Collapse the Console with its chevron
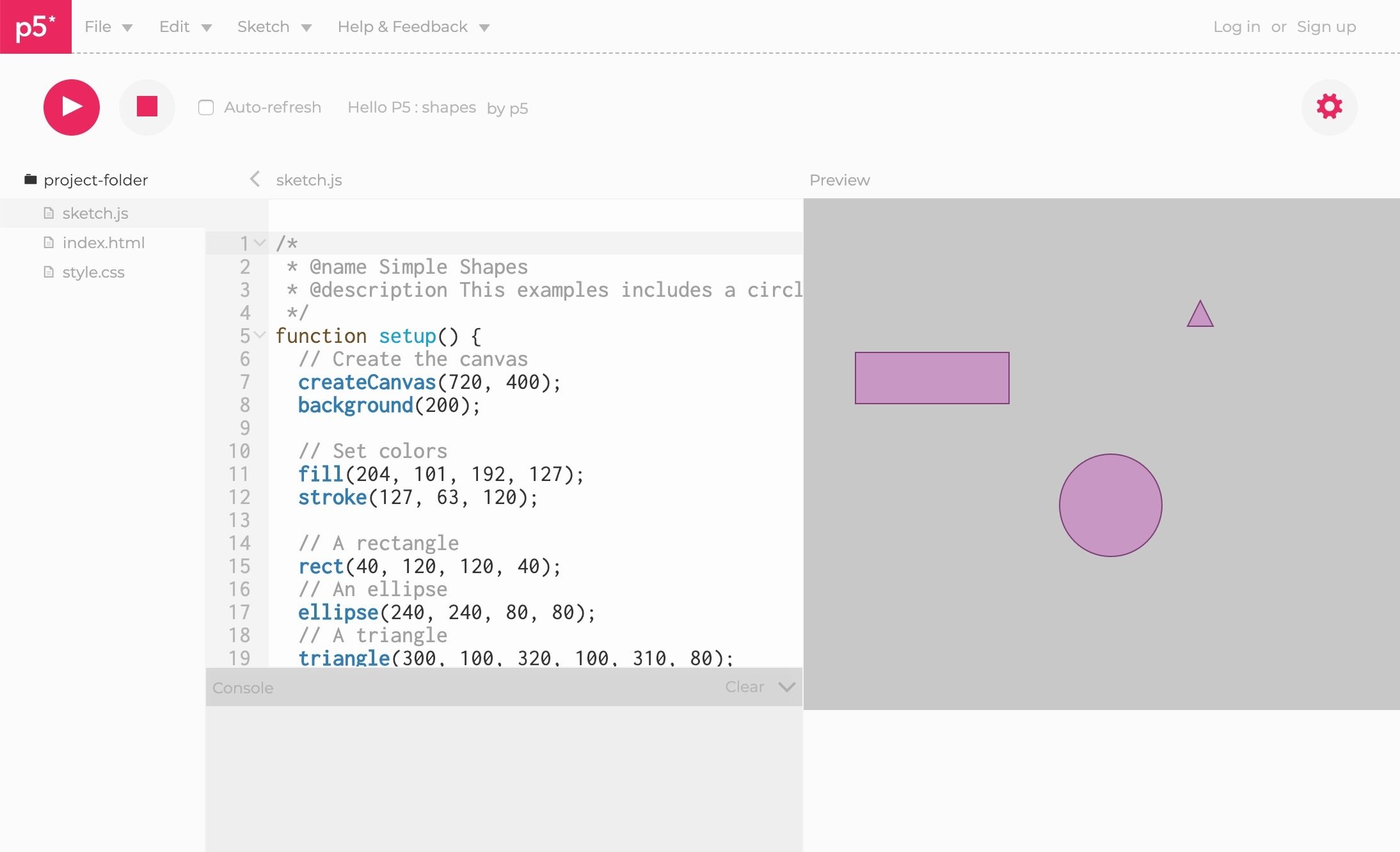Image resolution: width=1400 pixels, height=852 pixels. point(786,687)
